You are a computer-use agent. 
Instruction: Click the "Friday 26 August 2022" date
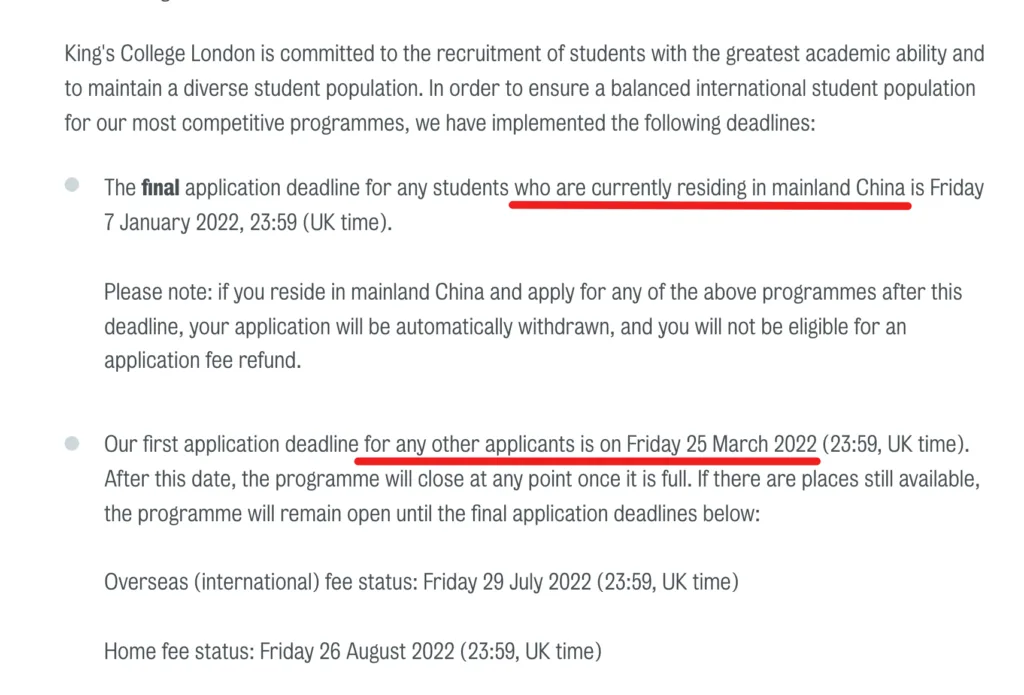pos(357,652)
